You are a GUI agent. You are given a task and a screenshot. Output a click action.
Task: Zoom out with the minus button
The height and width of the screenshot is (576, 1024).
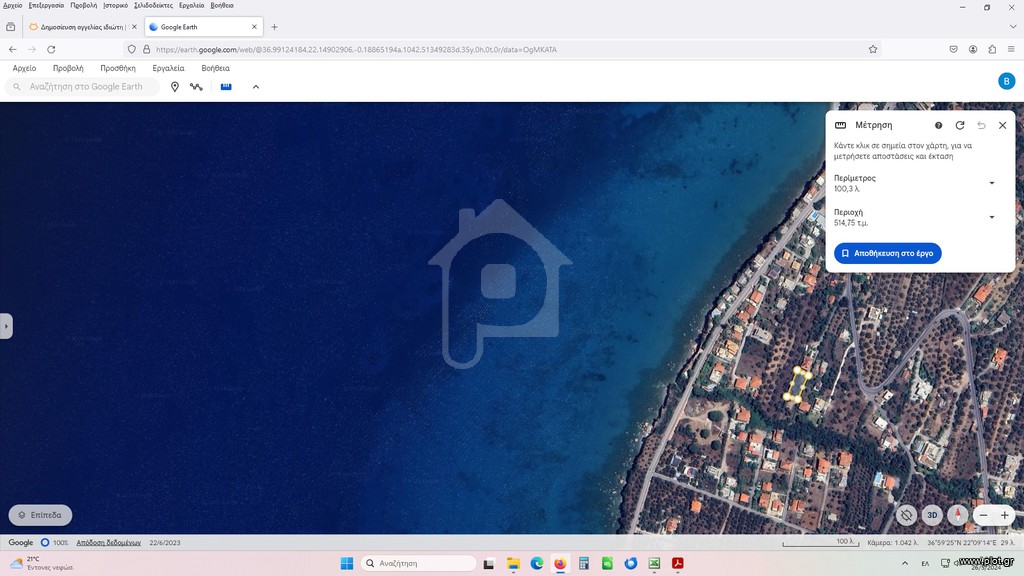(x=984, y=515)
